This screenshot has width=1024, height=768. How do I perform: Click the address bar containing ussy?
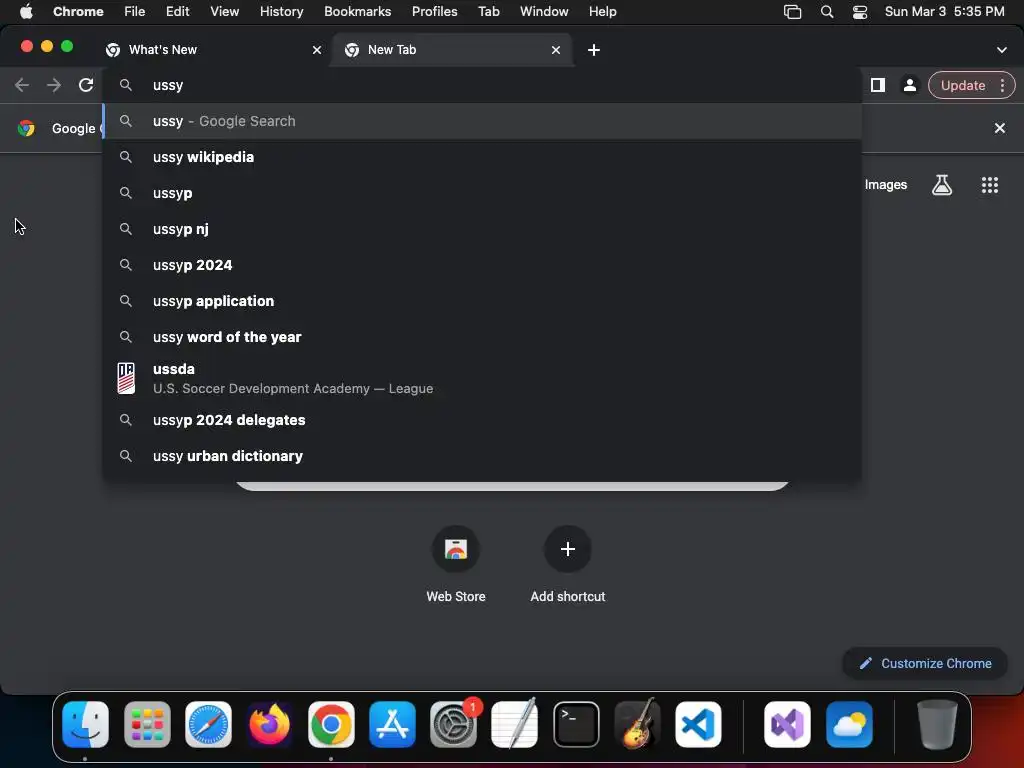[482, 85]
